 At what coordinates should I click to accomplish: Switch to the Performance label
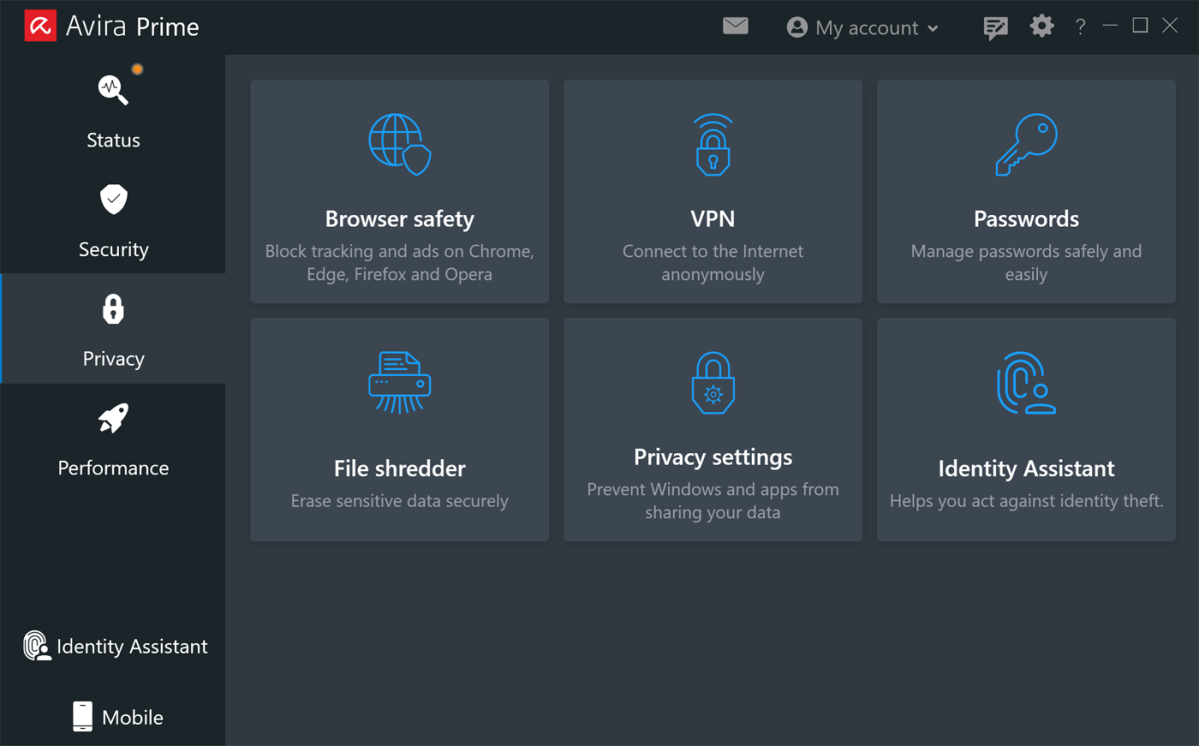pos(113,468)
